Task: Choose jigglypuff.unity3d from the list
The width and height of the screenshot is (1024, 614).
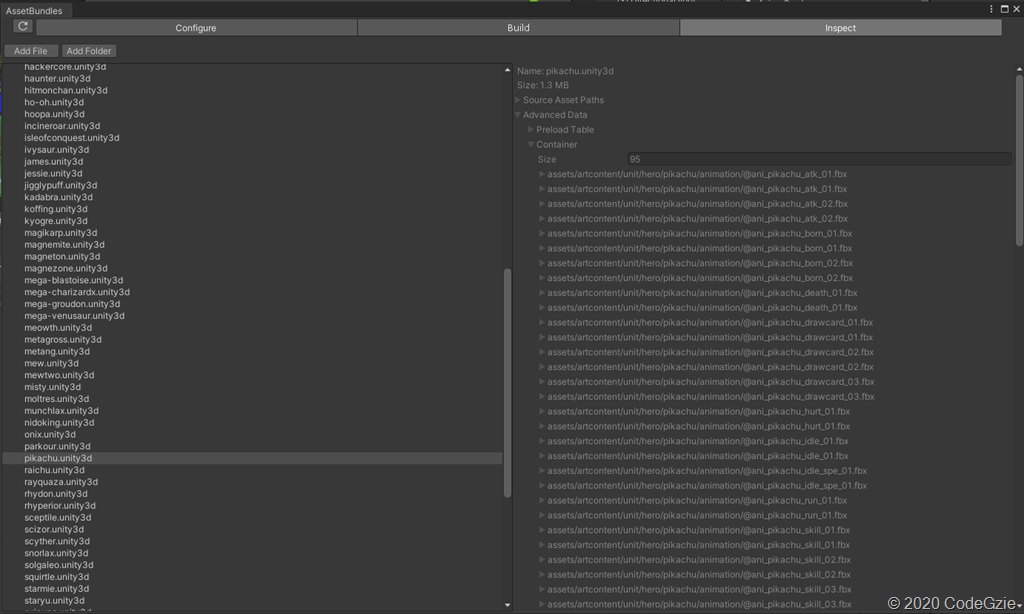Action: 61,186
